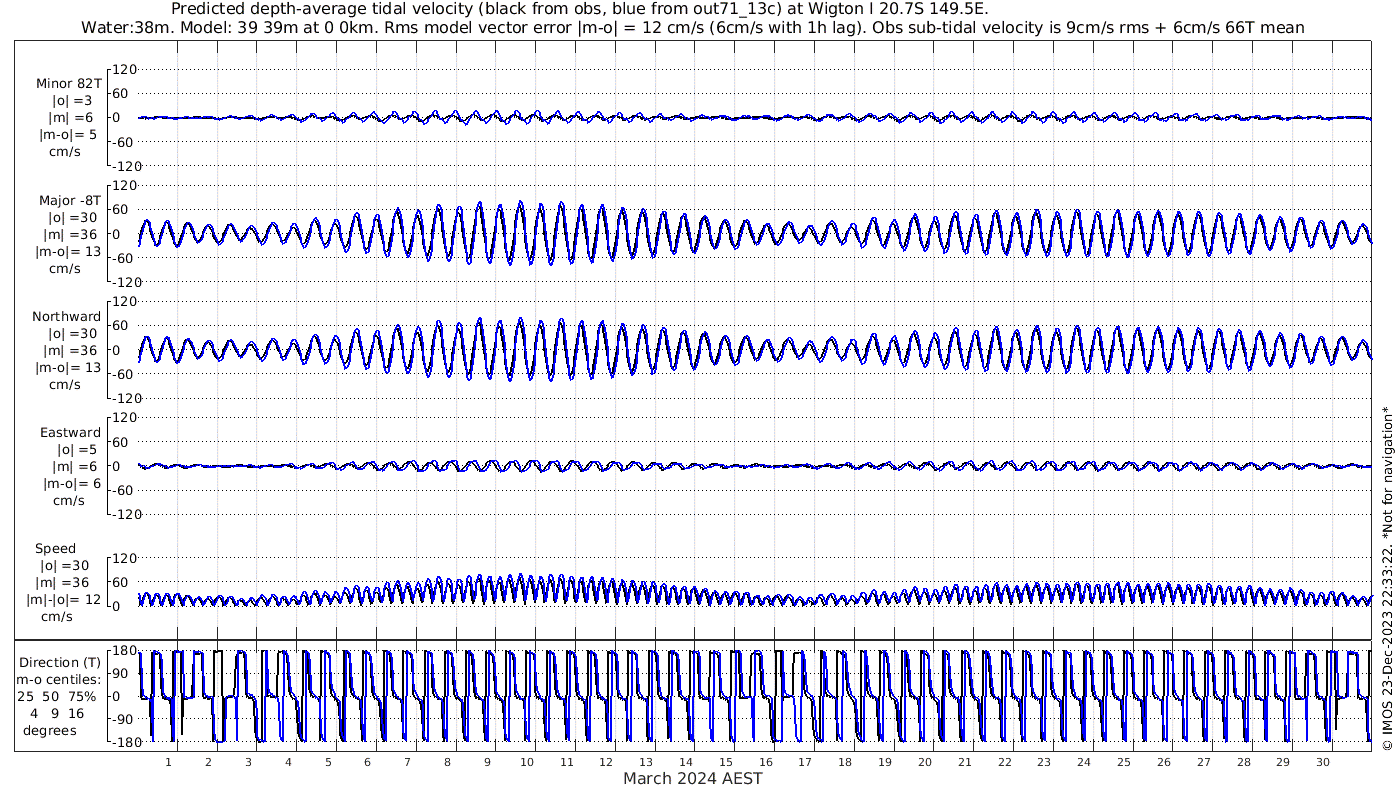Click the IMOS copyright vertical text

click(1386, 578)
